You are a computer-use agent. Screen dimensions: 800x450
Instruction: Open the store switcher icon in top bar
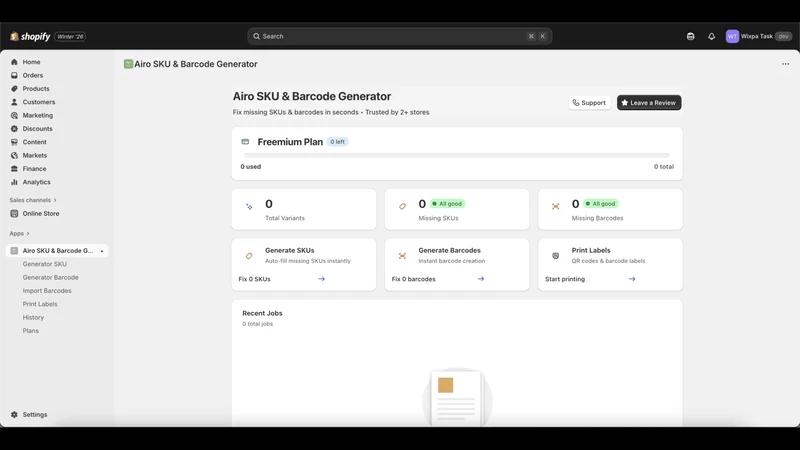(690, 36)
